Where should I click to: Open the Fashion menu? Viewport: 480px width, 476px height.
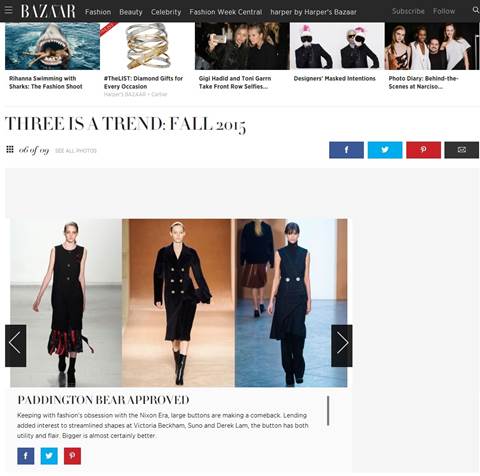pos(98,12)
